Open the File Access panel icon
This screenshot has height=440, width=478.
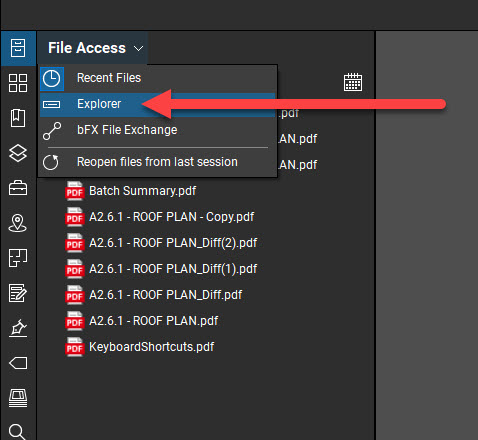18,48
